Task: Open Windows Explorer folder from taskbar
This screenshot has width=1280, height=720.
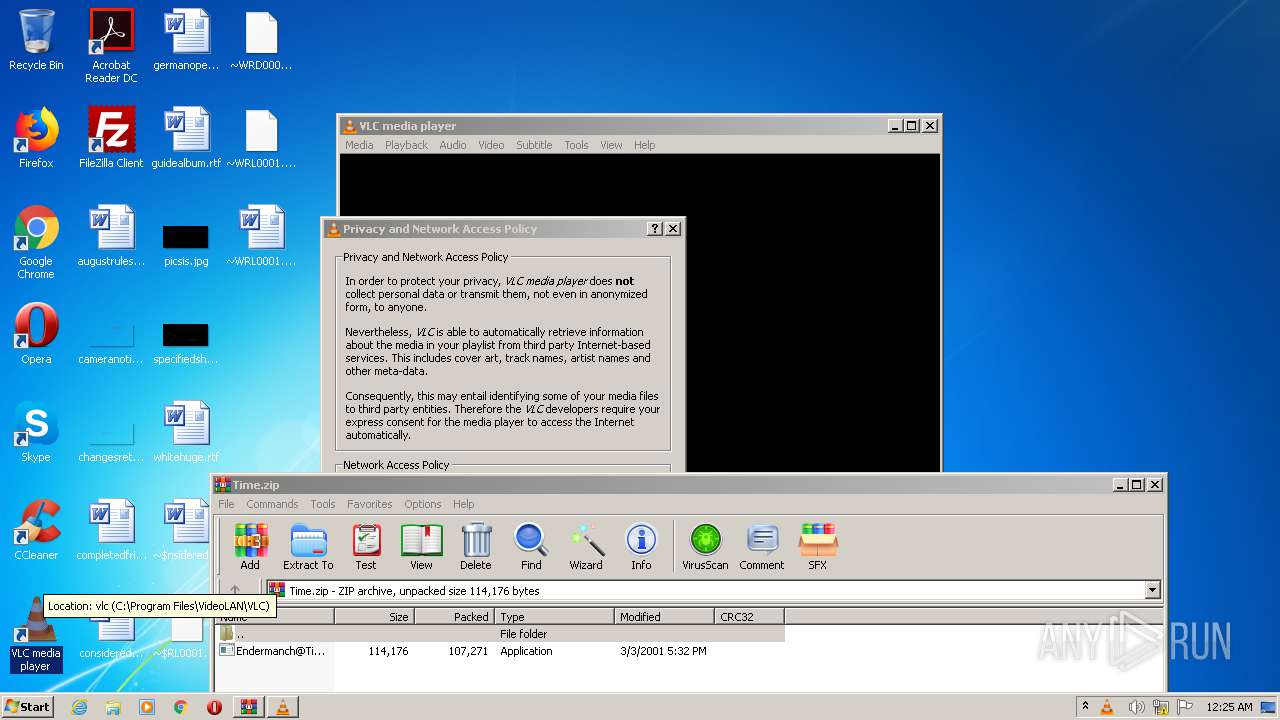Action: point(113,707)
